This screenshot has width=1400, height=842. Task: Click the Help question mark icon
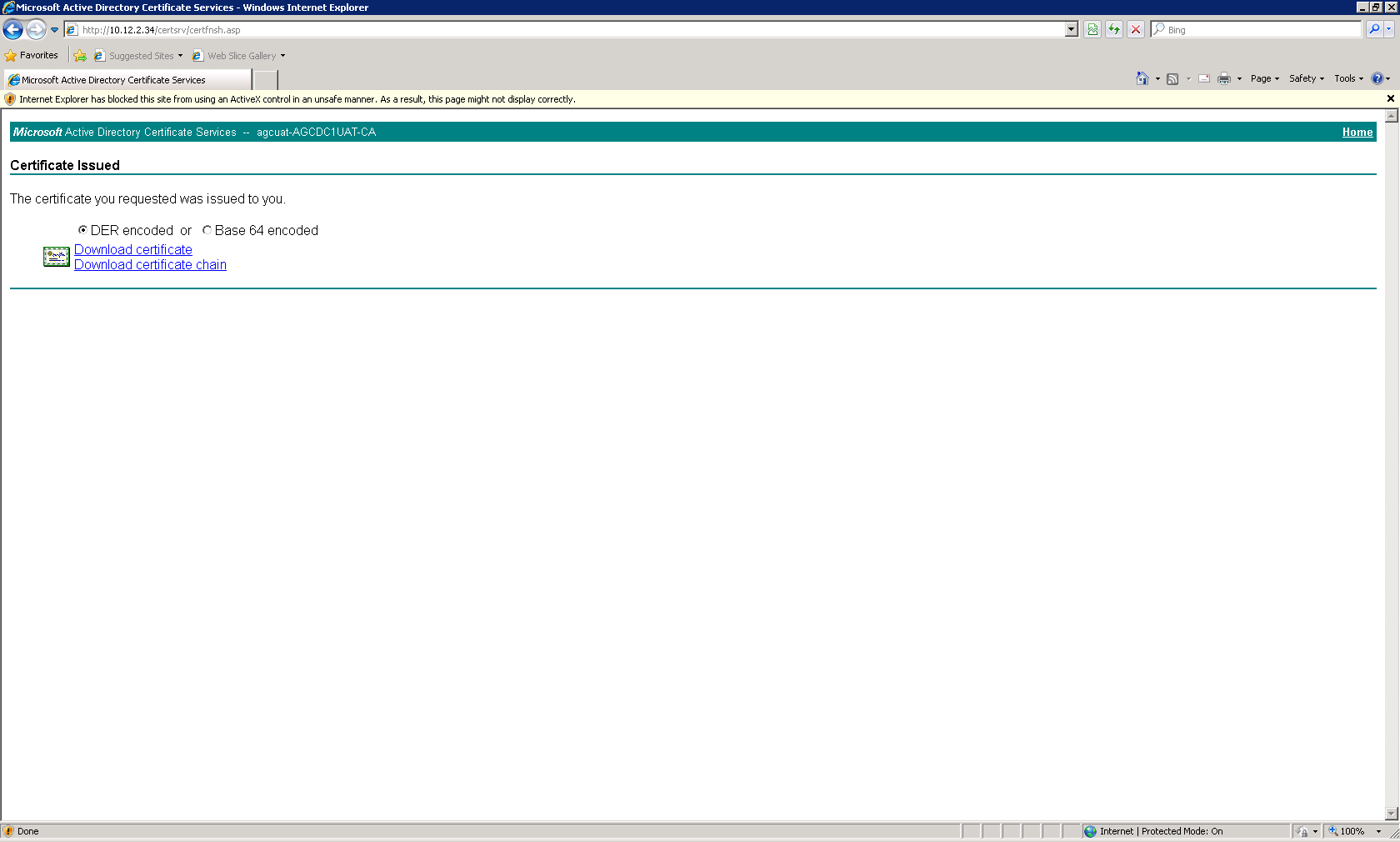[x=1377, y=78]
